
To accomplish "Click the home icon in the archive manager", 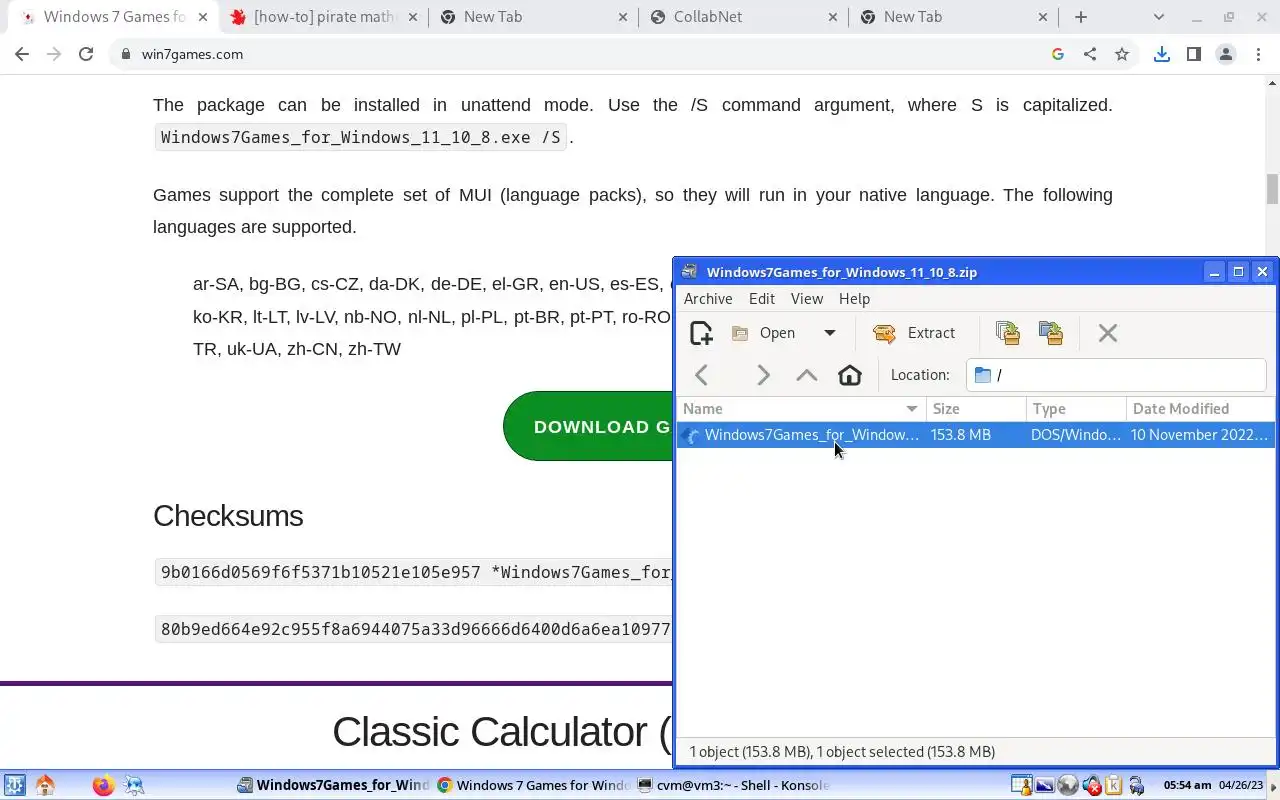I will (x=849, y=375).
